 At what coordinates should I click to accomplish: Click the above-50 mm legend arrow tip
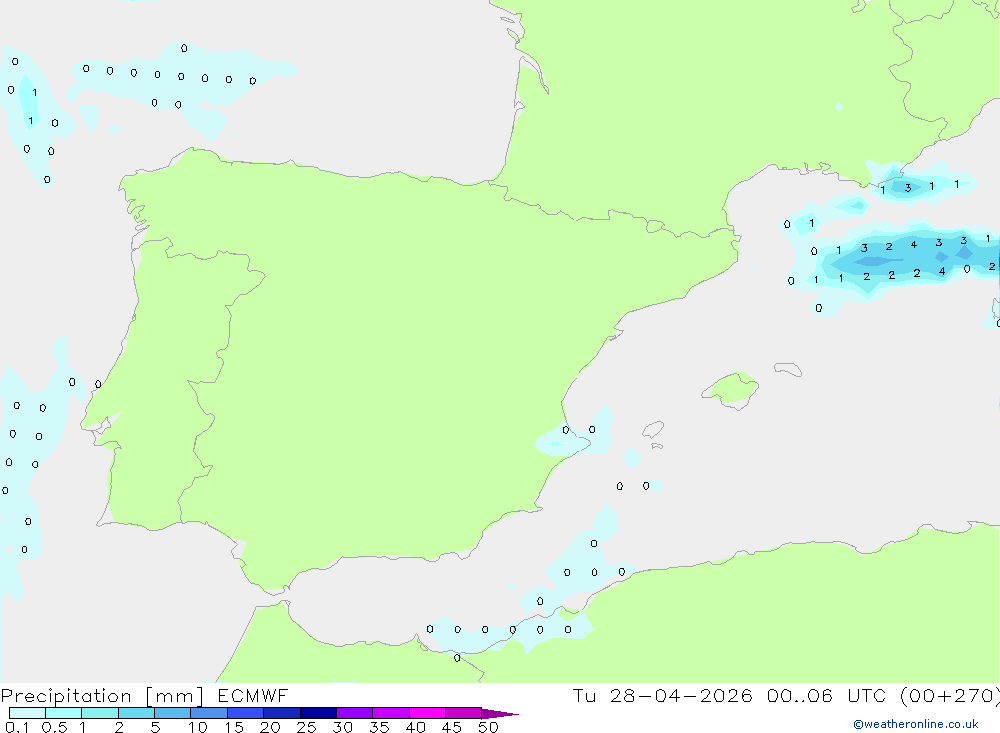[500, 714]
